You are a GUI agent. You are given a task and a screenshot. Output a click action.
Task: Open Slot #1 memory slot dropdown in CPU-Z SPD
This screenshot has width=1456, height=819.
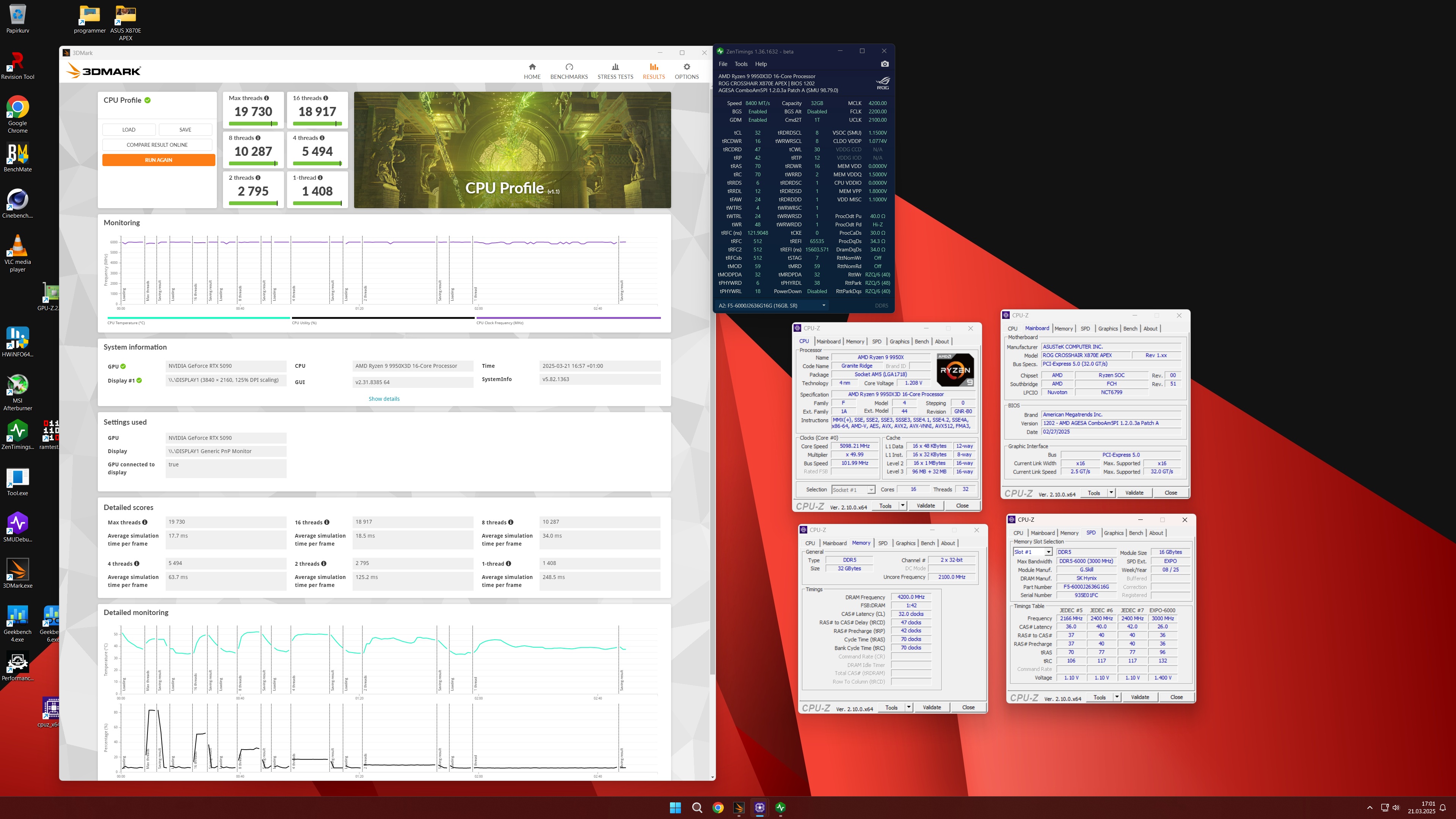click(x=1032, y=552)
